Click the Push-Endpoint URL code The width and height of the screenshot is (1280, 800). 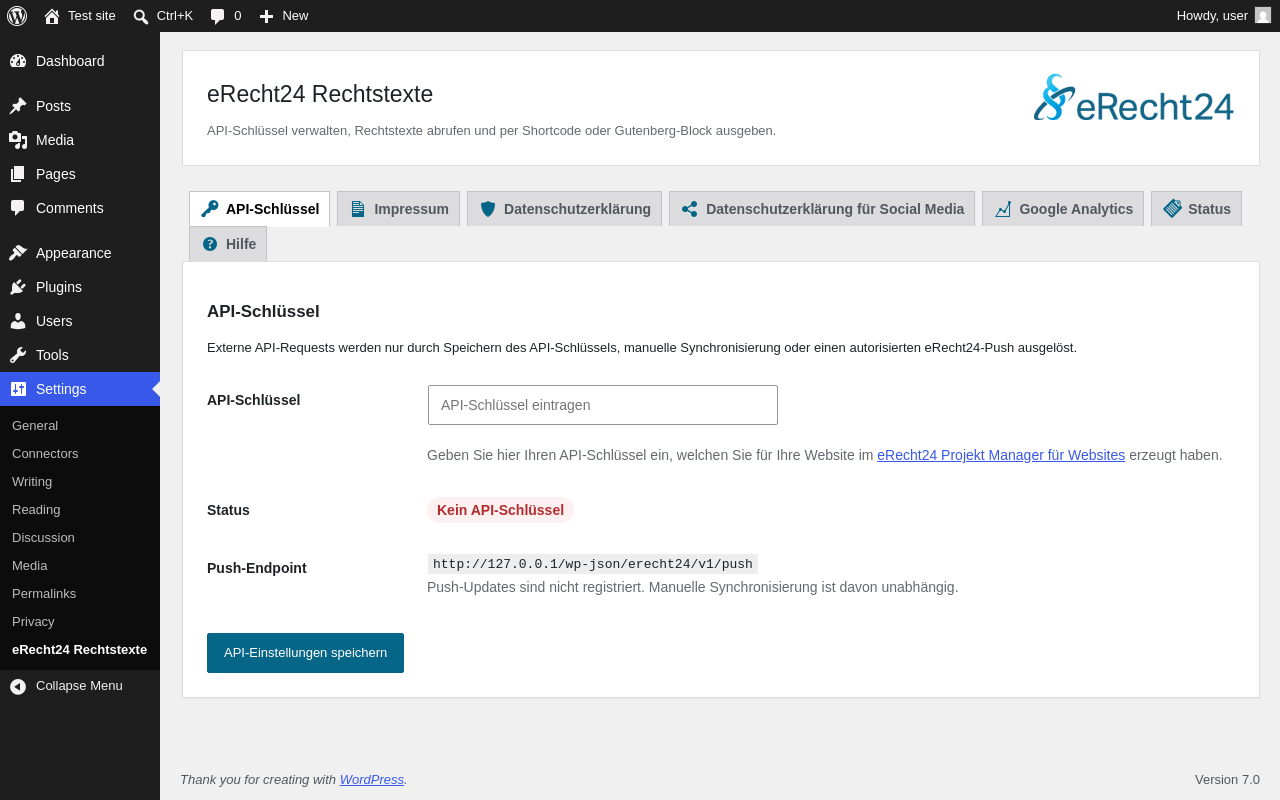click(593, 564)
